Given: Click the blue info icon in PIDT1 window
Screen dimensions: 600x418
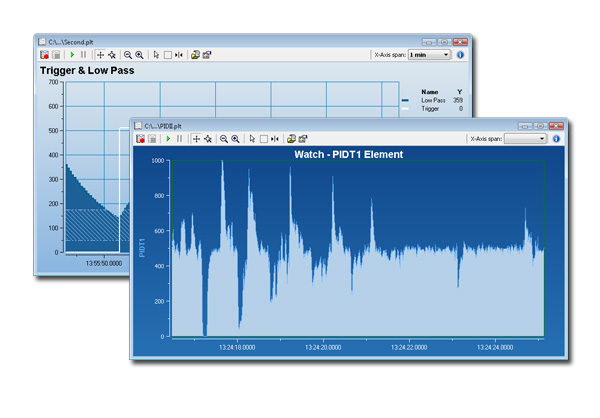Looking at the screenshot, I should (x=557, y=138).
